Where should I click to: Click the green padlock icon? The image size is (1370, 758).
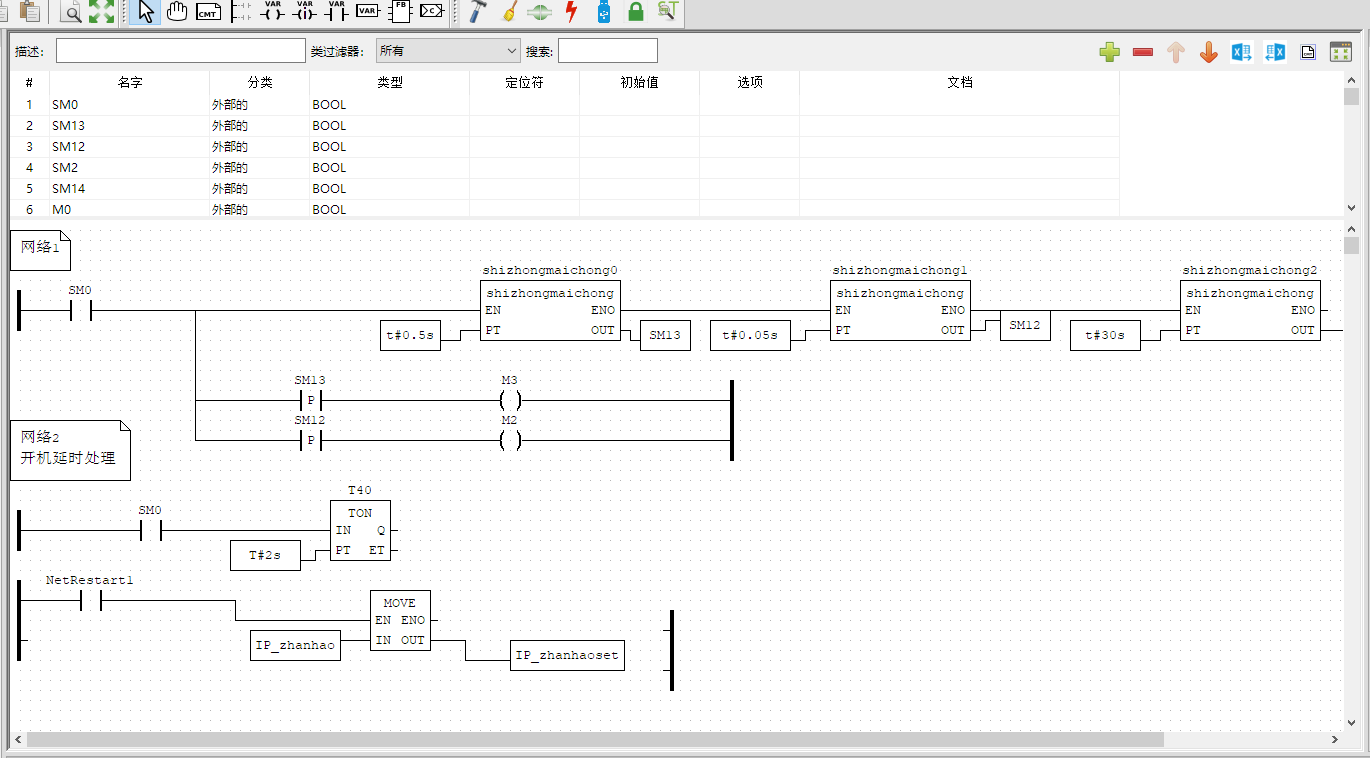635,12
